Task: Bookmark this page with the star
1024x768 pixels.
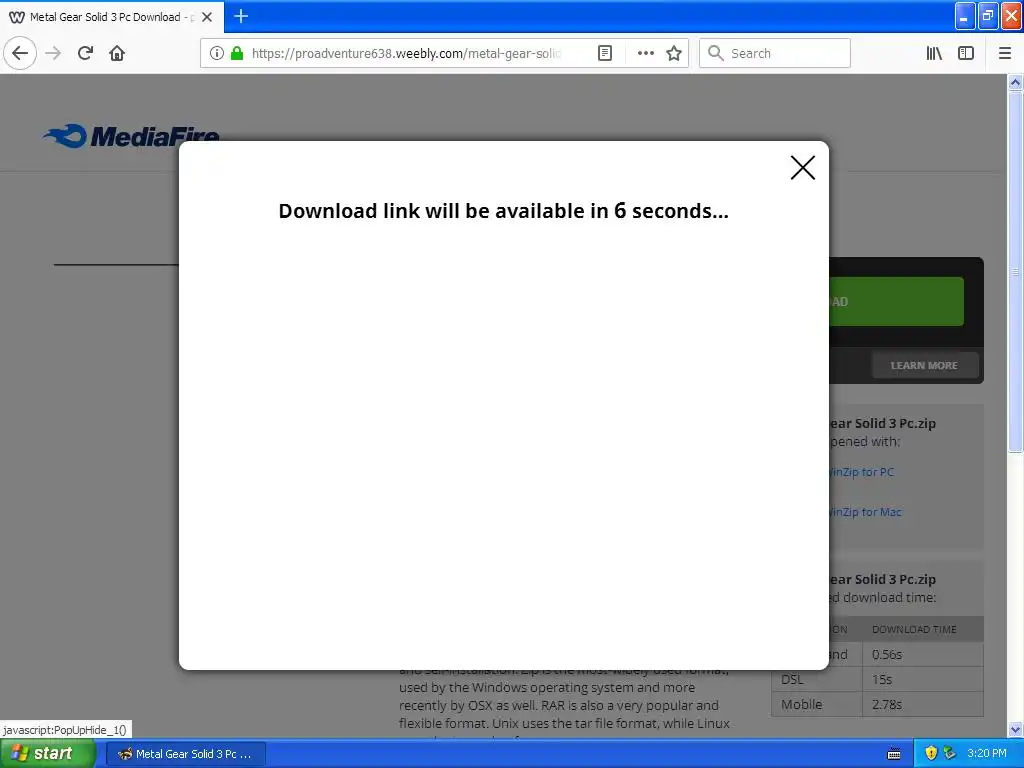Action: tap(674, 53)
